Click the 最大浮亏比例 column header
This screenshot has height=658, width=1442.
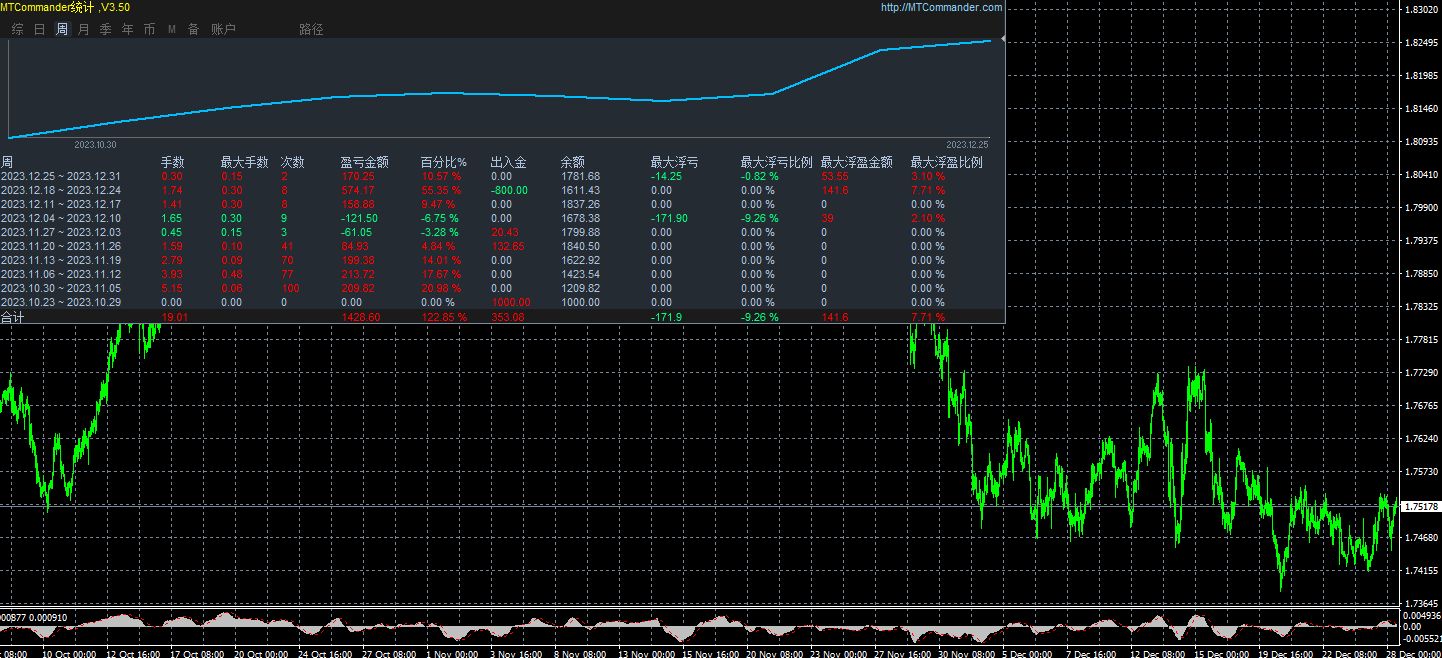[777, 162]
